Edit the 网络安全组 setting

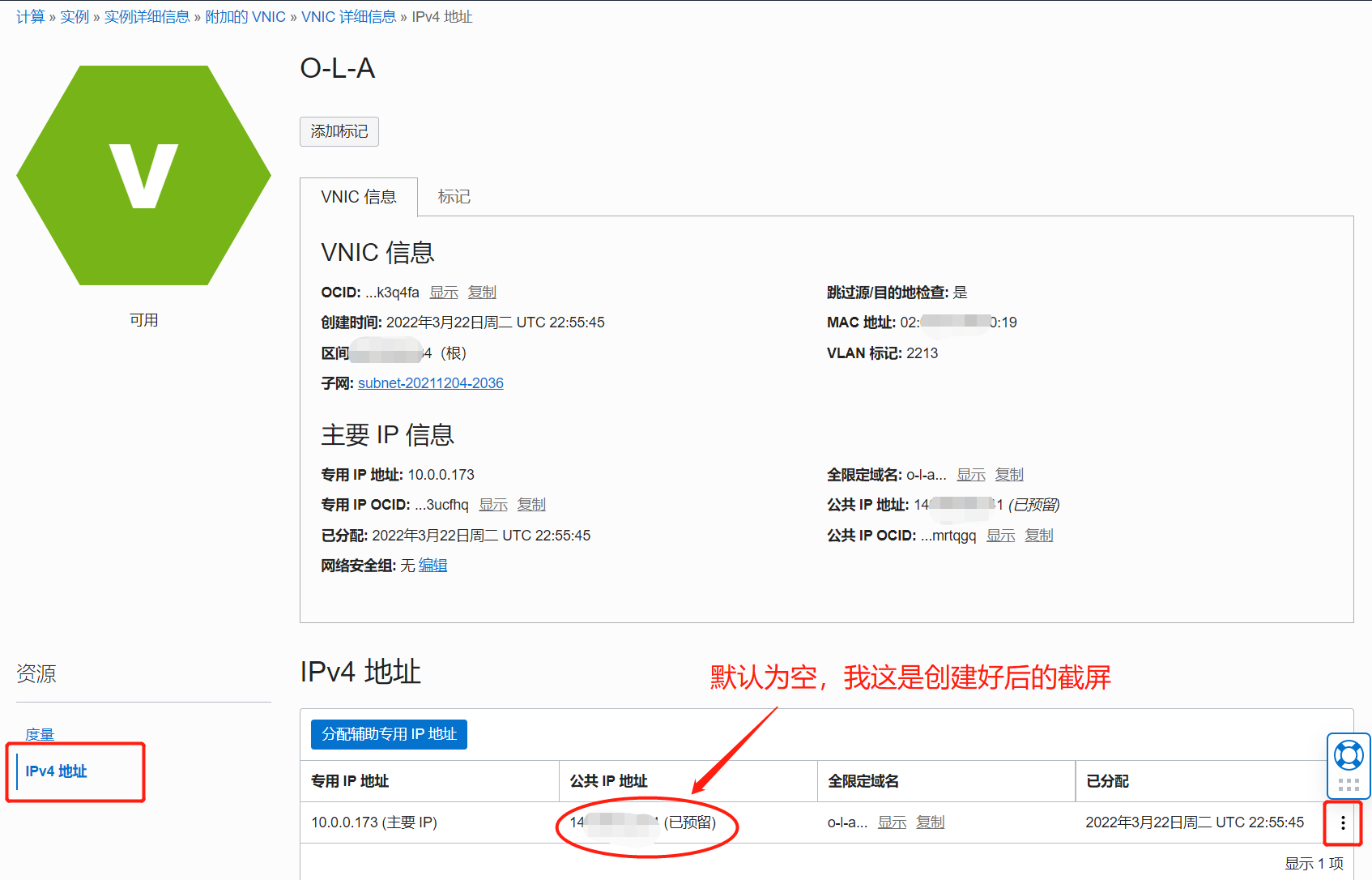coord(432,566)
